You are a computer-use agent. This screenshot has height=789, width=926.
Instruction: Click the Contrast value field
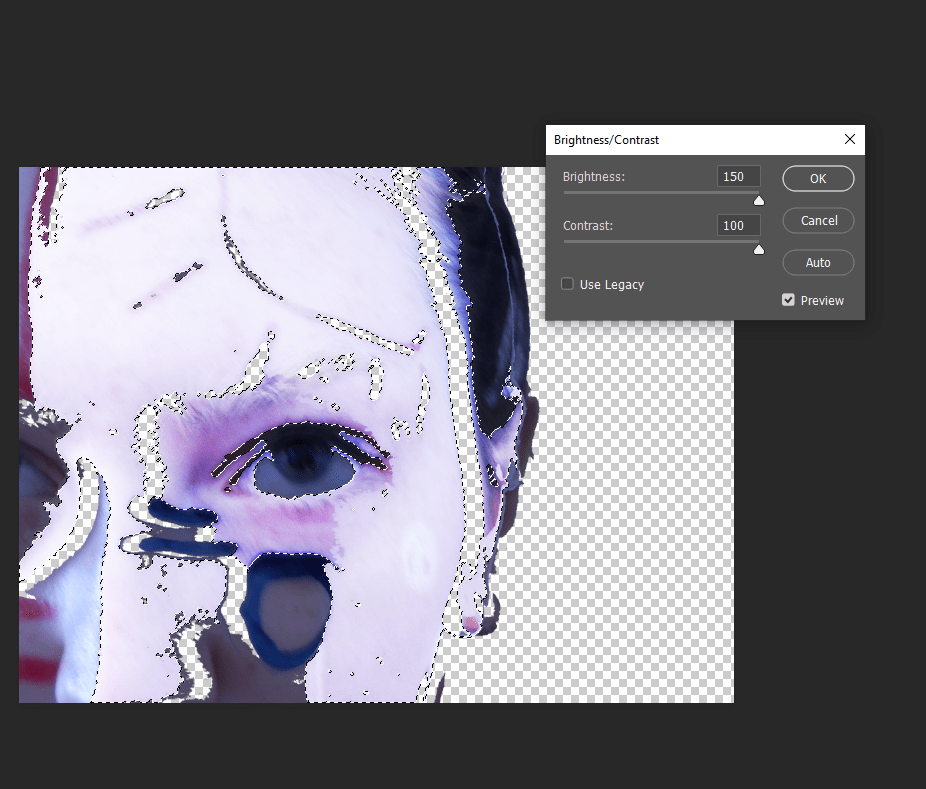[738, 225]
